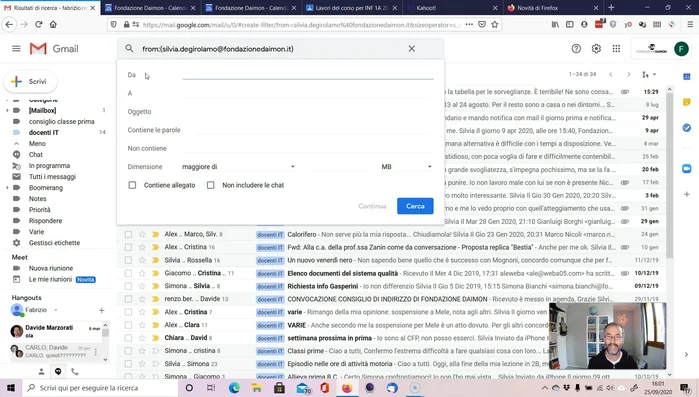Open the account avatar with letter F
Viewport: 699px width, 397px height.
[681, 49]
